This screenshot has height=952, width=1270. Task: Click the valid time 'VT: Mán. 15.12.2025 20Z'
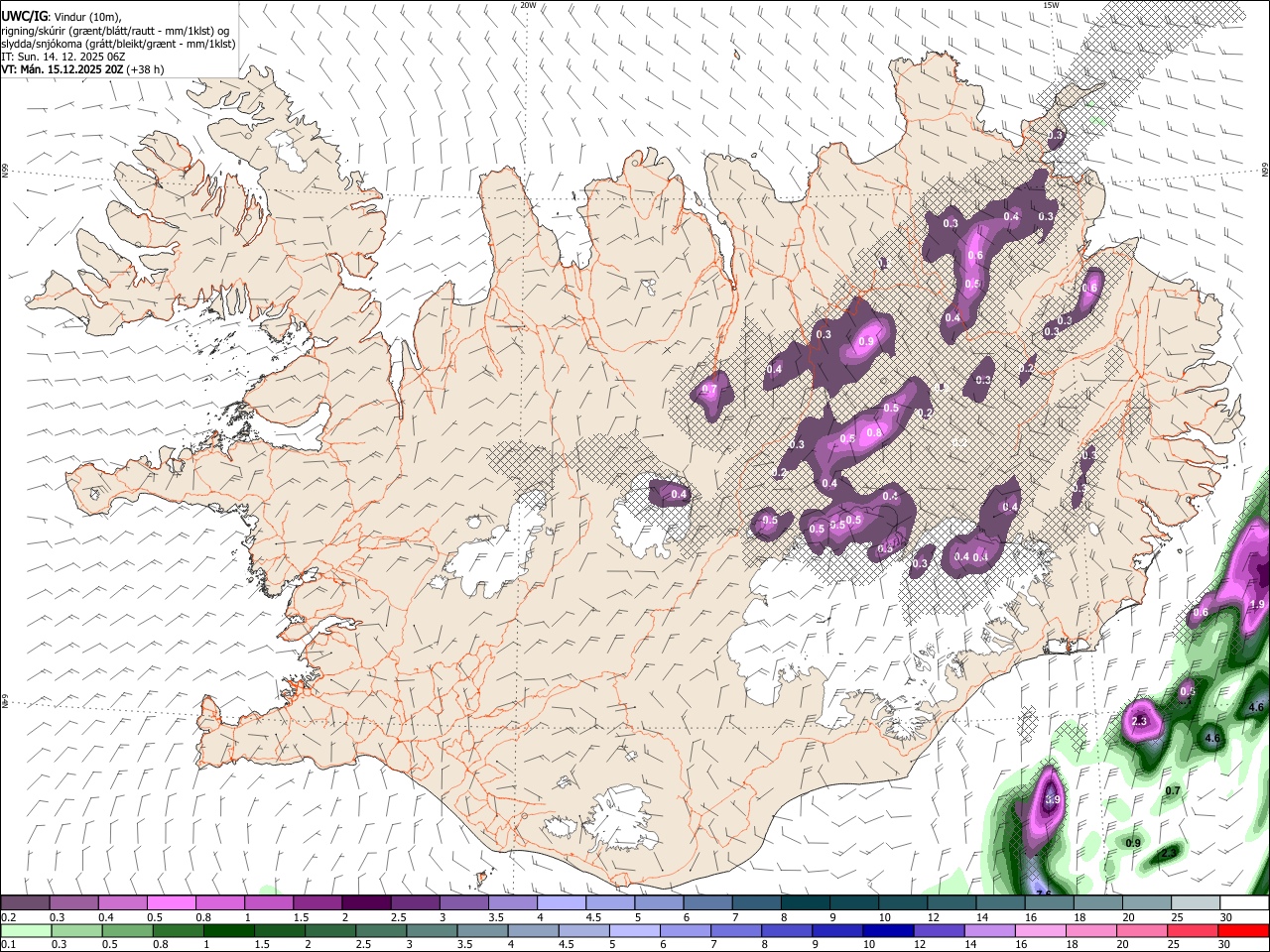tap(62, 69)
